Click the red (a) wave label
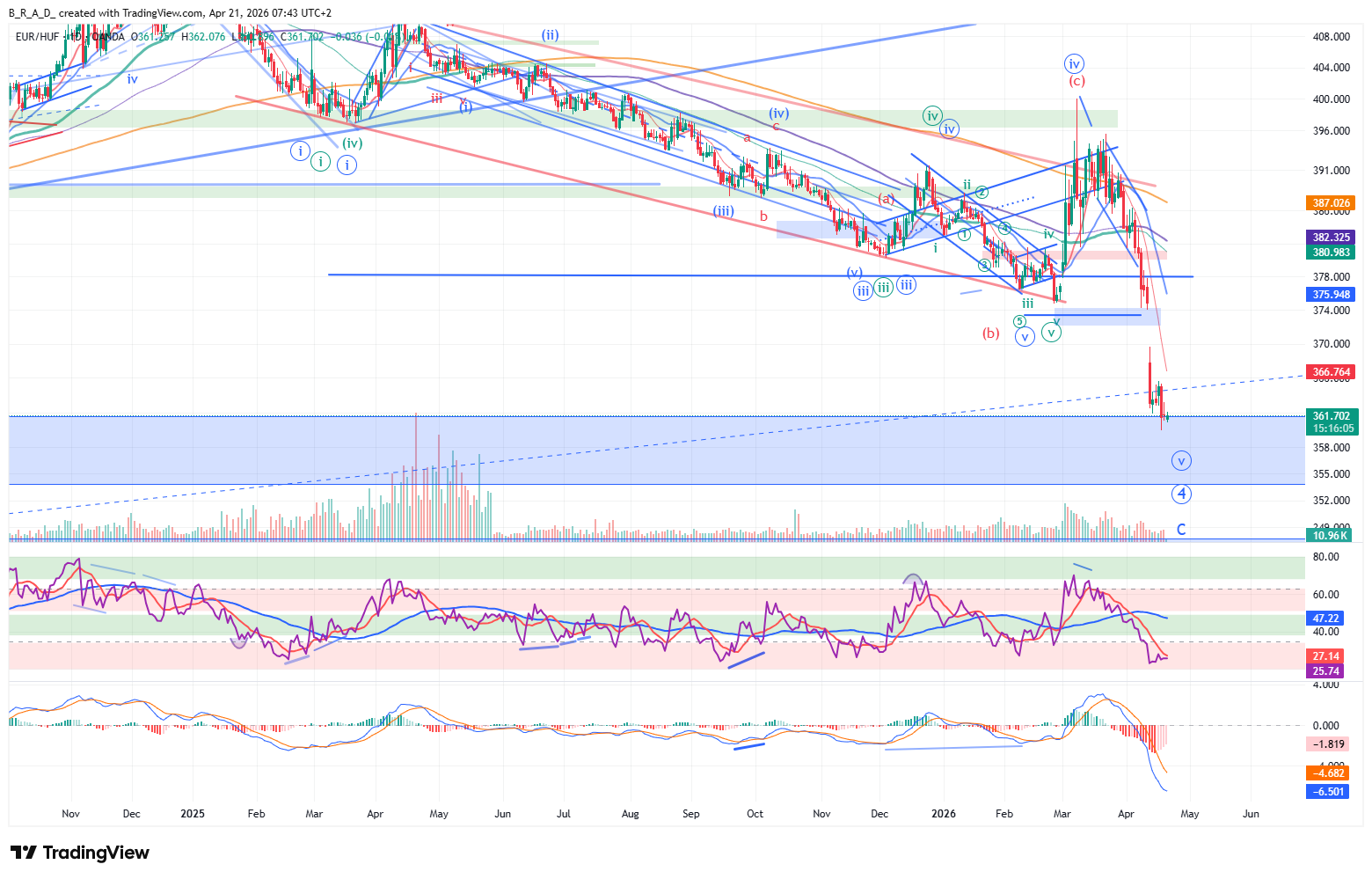This screenshot has width=1372, height=879. point(886,199)
